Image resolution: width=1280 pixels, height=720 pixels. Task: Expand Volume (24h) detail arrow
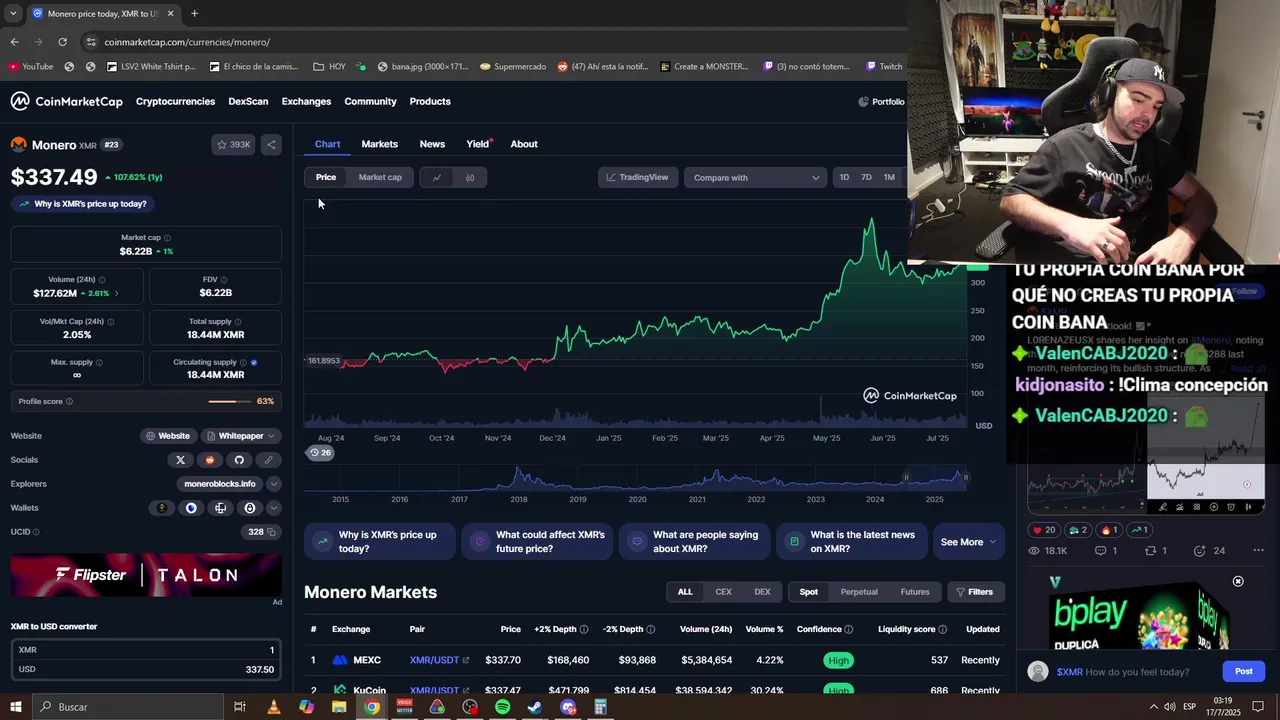(116, 294)
